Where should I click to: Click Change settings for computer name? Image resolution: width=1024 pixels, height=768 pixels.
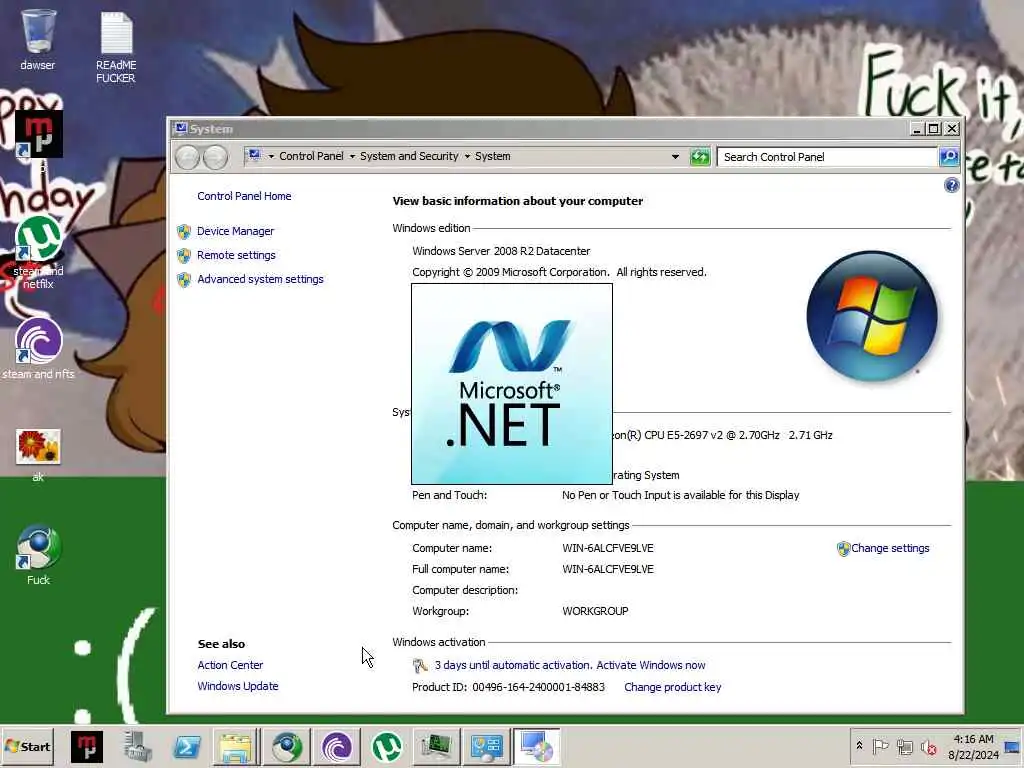click(x=890, y=548)
